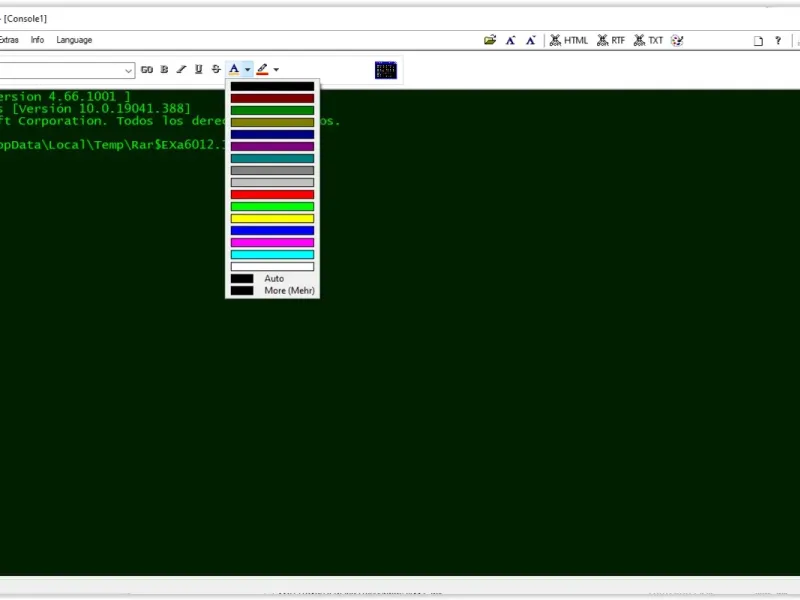Pick the cyan color swatch
This screenshot has width=800, height=600.
point(272,254)
